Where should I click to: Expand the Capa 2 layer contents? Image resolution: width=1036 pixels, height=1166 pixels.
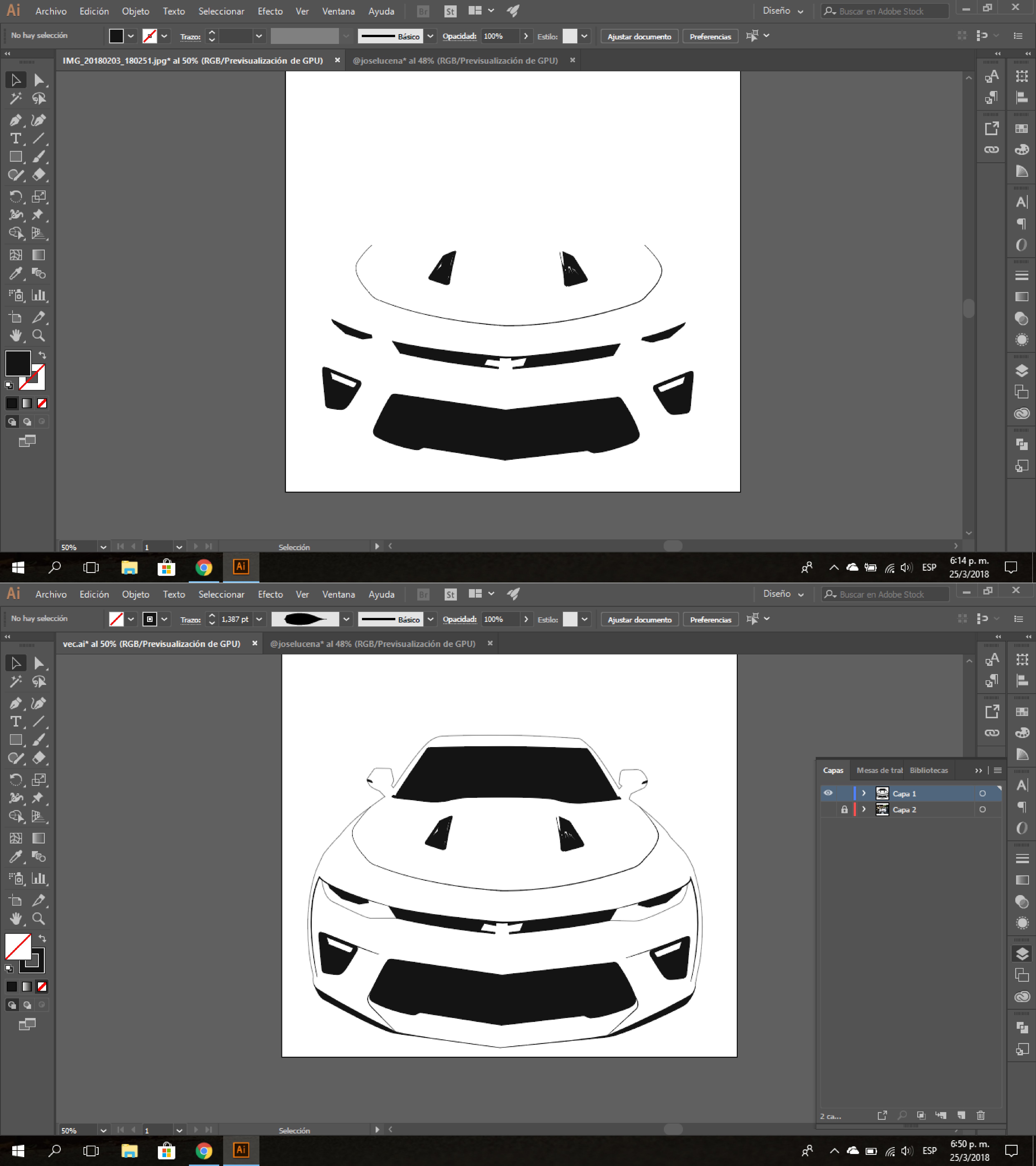pos(864,809)
